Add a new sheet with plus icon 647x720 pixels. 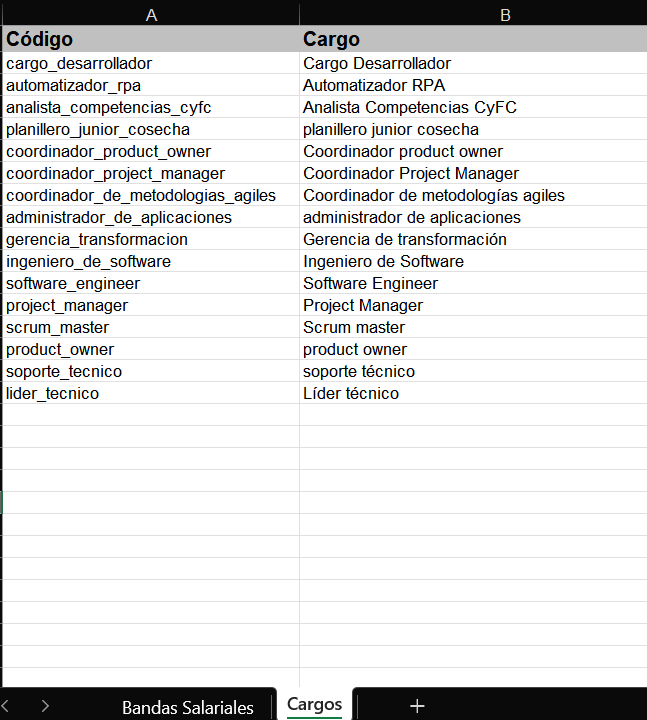click(x=417, y=706)
